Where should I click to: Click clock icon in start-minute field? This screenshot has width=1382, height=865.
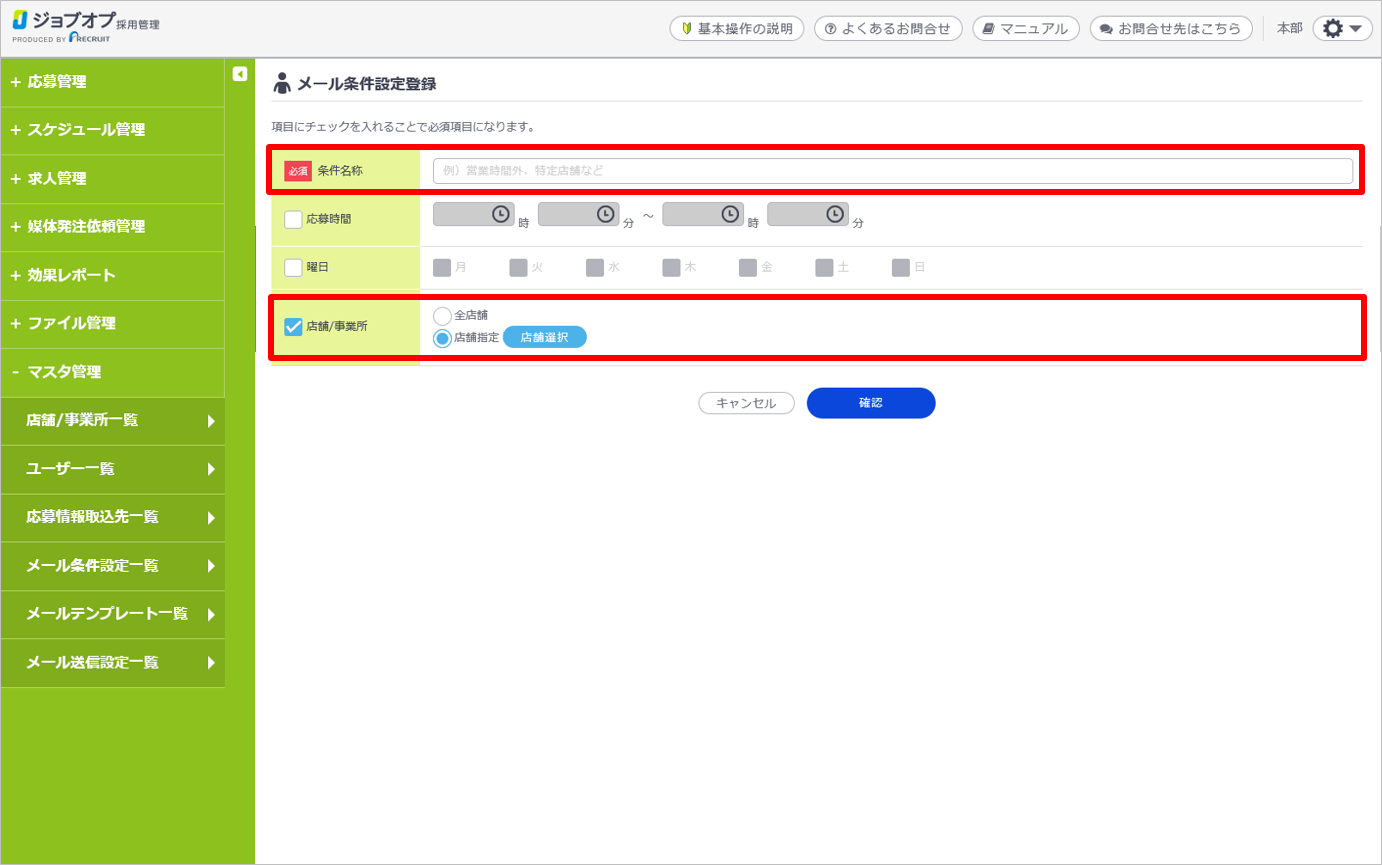pyautogui.click(x=605, y=214)
